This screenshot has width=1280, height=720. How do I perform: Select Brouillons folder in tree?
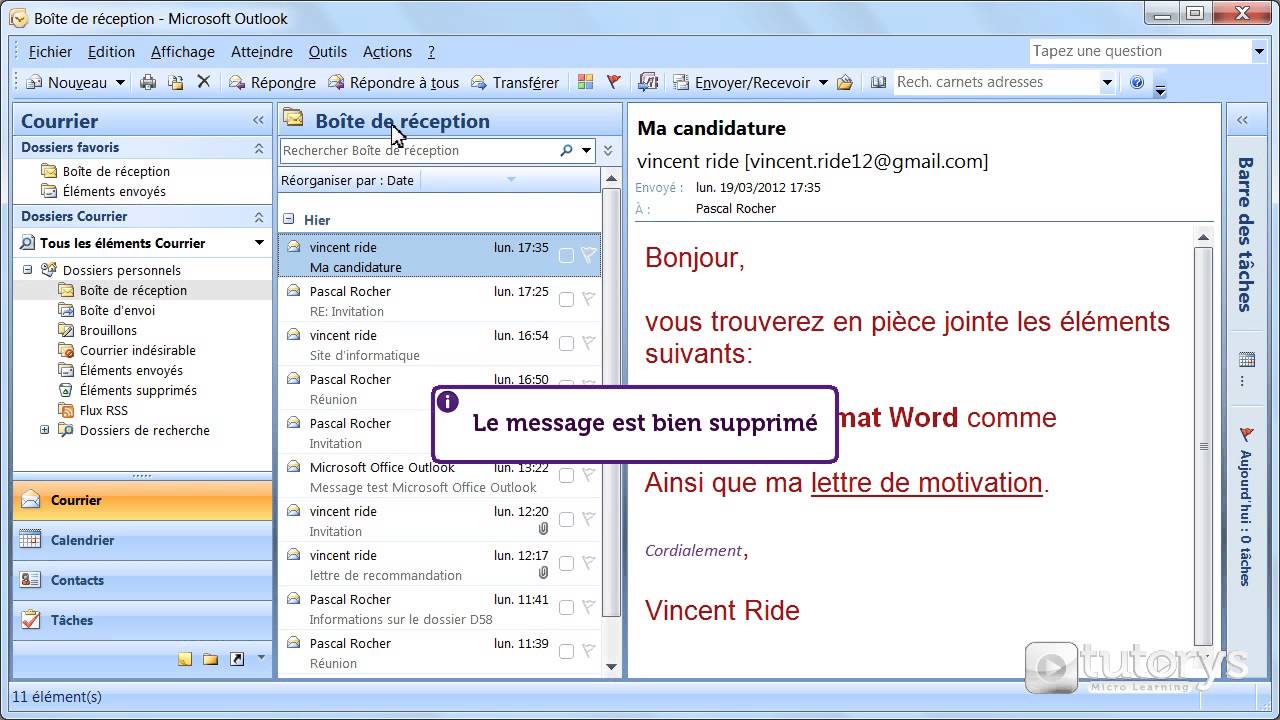[108, 330]
